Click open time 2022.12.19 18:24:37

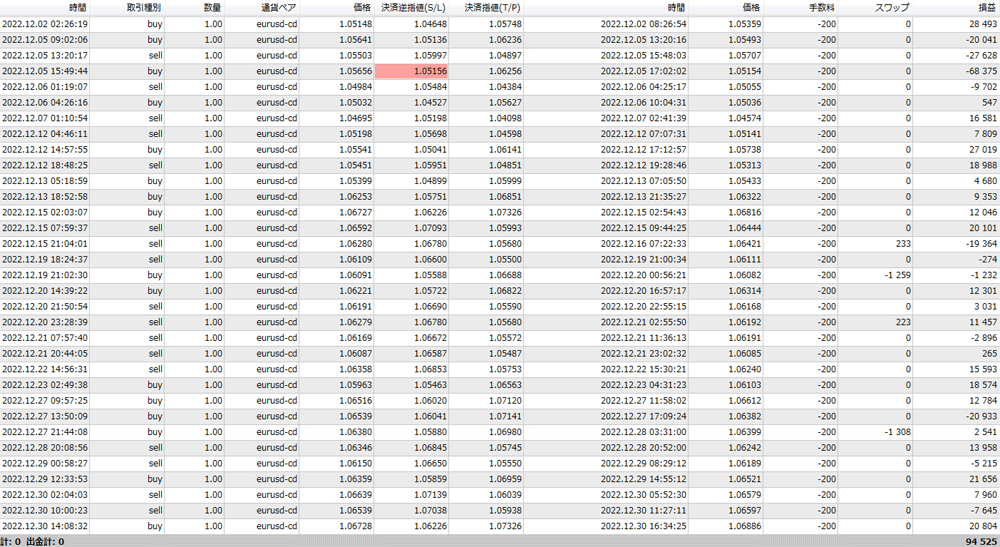coord(45,259)
